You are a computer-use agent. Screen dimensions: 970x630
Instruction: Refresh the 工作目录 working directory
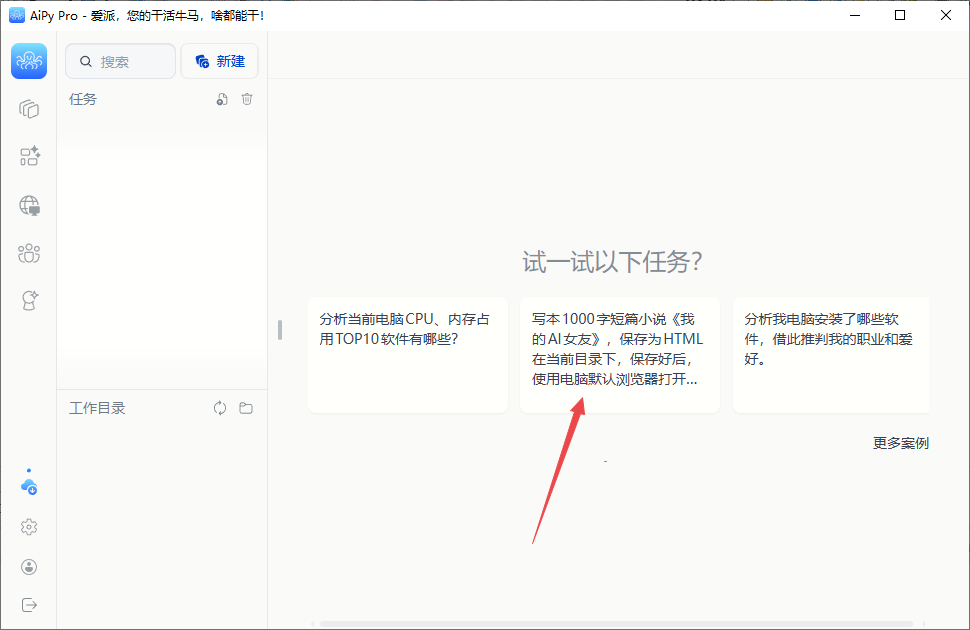click(x=220, y=408)
